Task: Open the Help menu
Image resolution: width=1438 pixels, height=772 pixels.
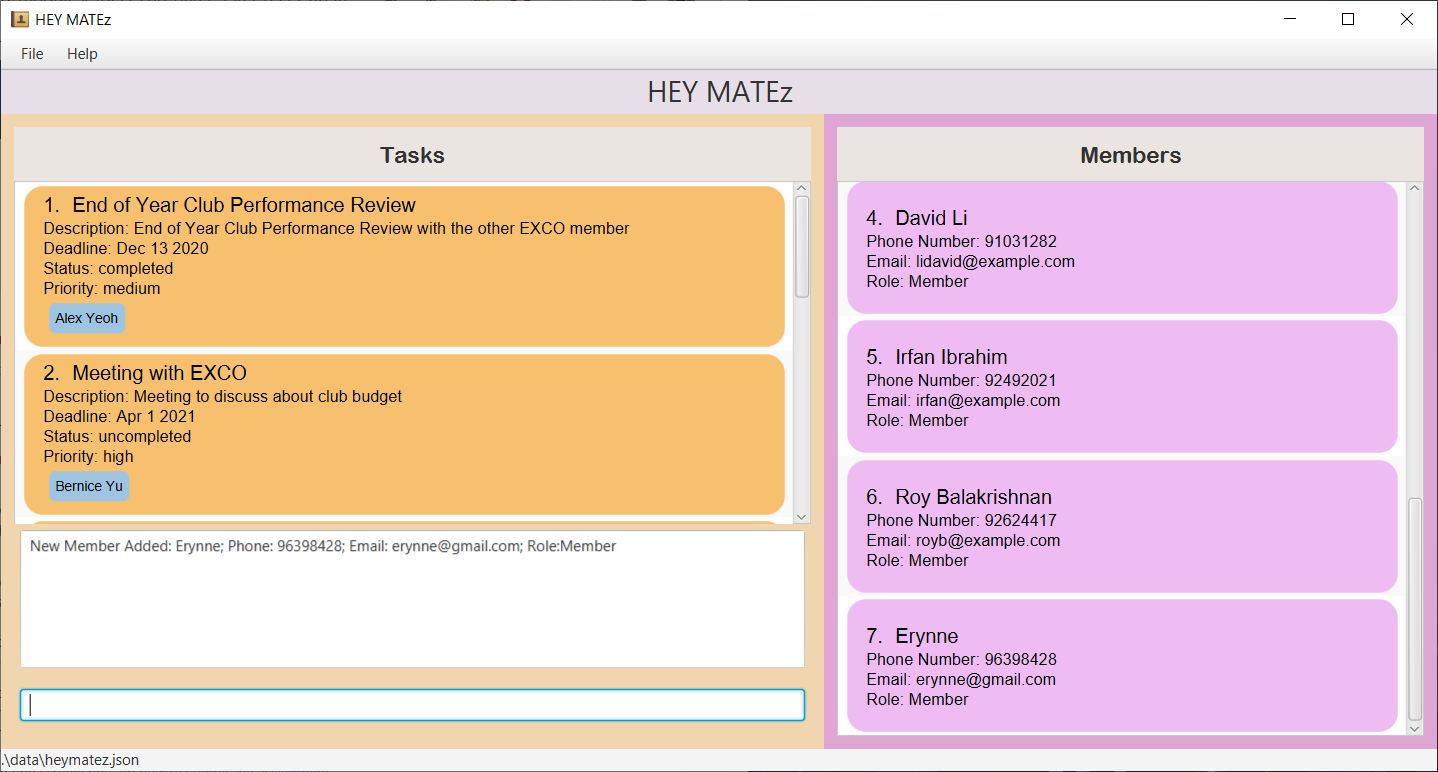Action: point(82,54)
